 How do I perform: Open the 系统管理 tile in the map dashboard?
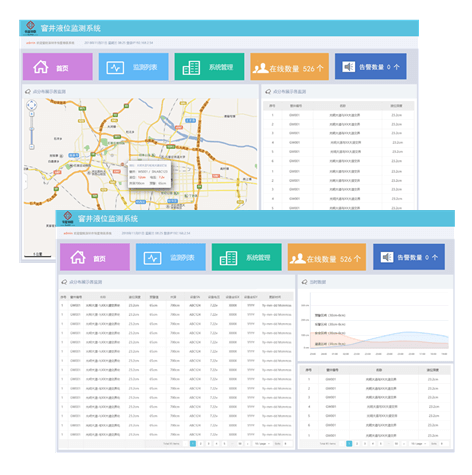(x=209, y=67)
